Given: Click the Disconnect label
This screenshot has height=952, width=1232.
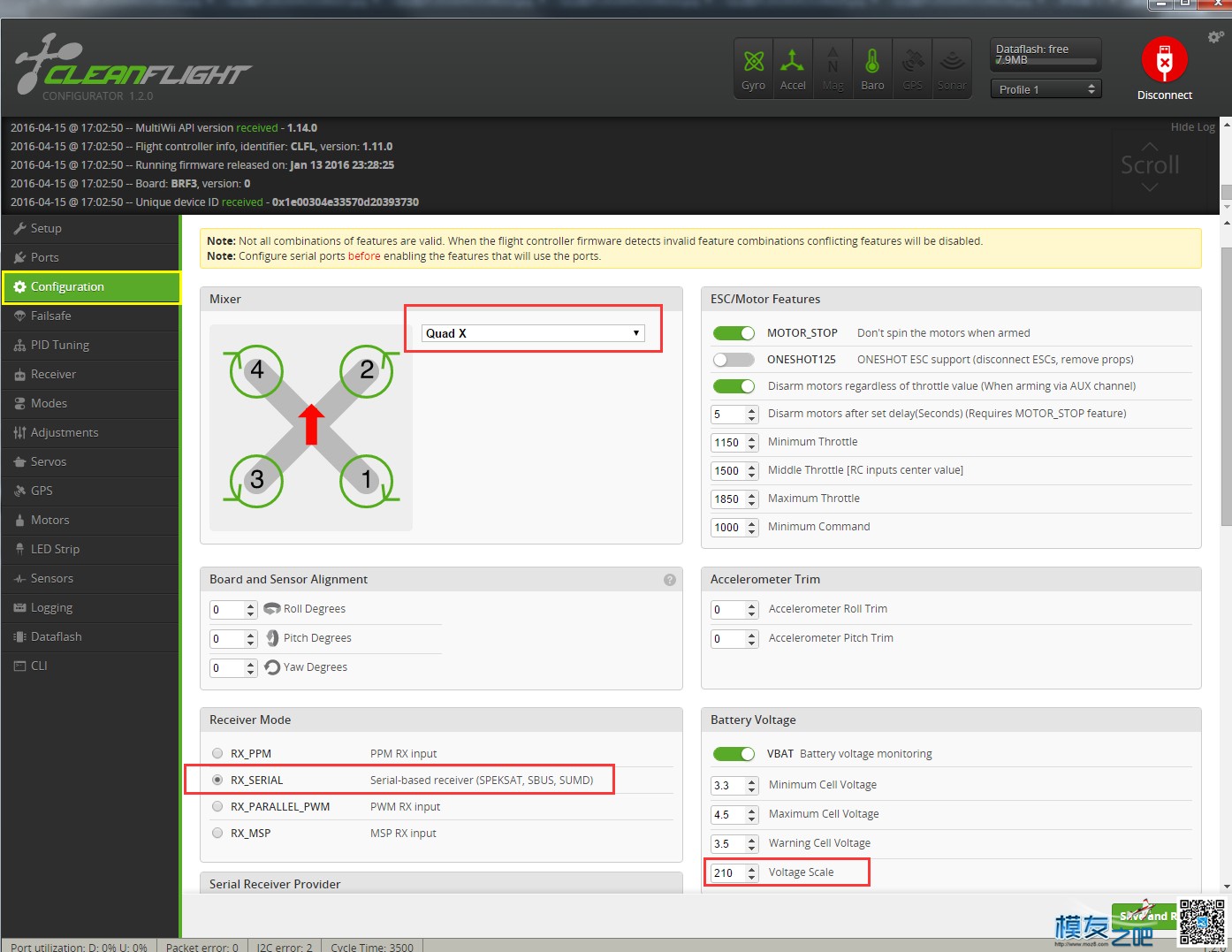Looking at the screenshot, I should tap(1164, 95).
